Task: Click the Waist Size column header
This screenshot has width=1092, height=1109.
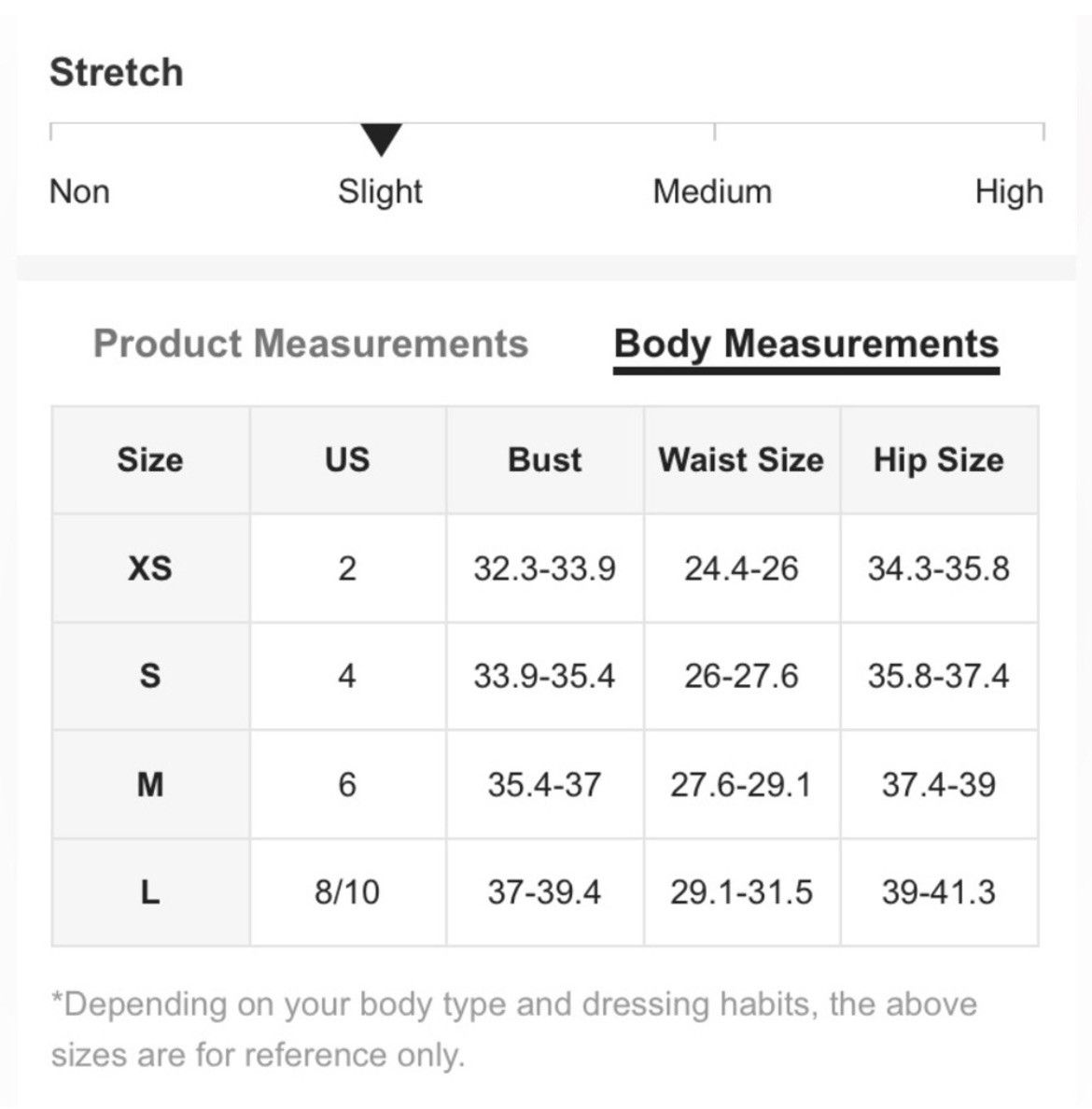Action: (742, 459)
